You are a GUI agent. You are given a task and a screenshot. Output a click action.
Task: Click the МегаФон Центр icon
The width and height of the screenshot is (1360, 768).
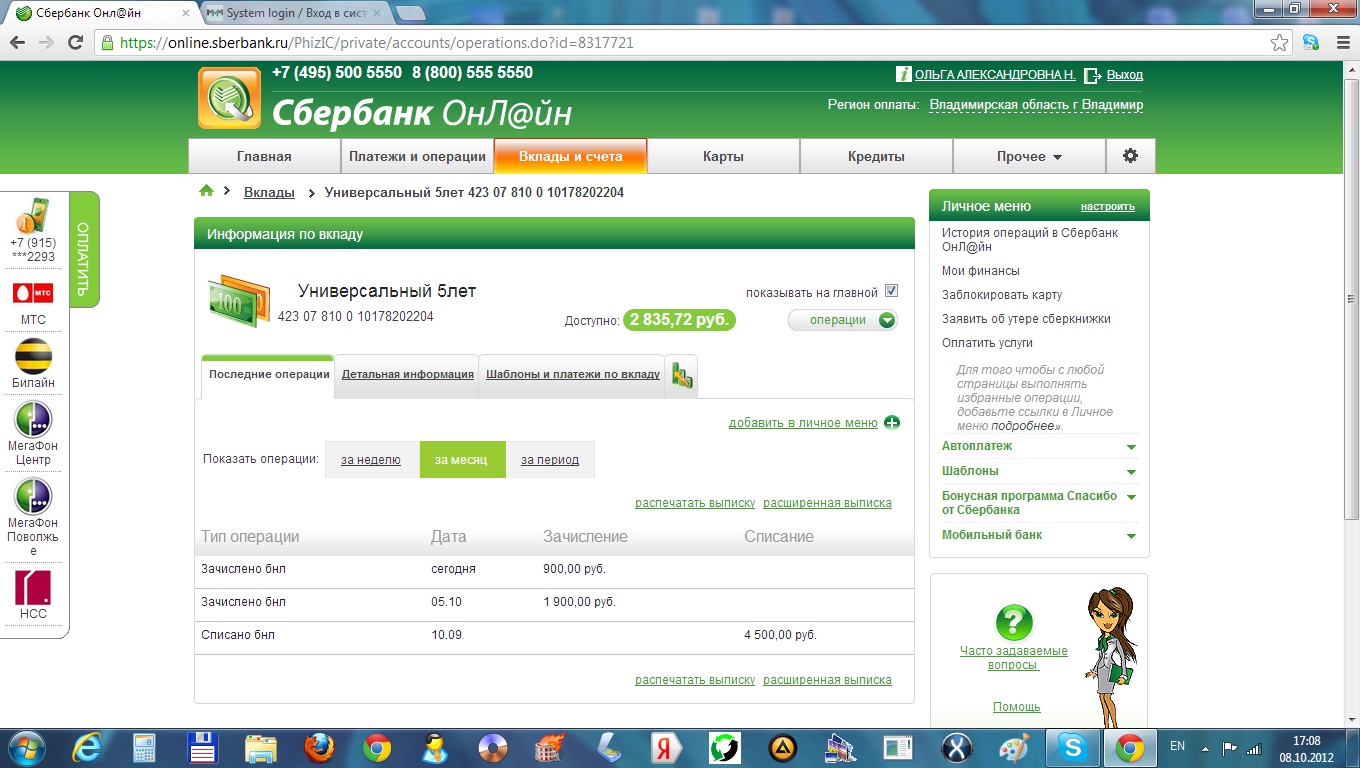(33, 419)
